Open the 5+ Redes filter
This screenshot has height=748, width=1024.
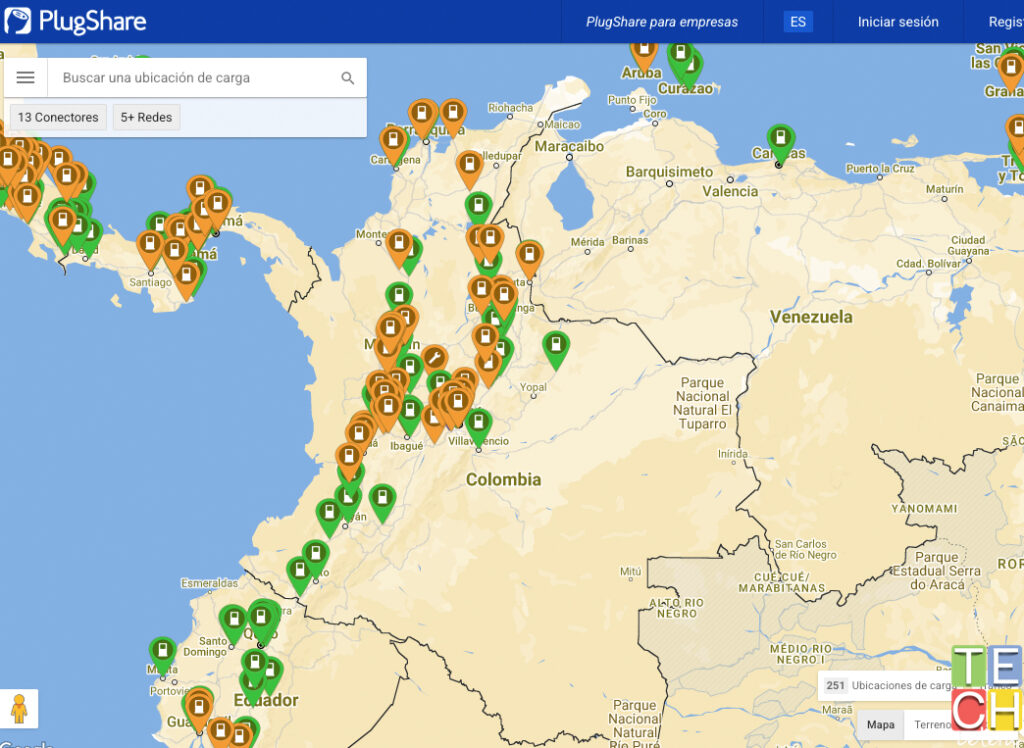(x=146, y=117)
